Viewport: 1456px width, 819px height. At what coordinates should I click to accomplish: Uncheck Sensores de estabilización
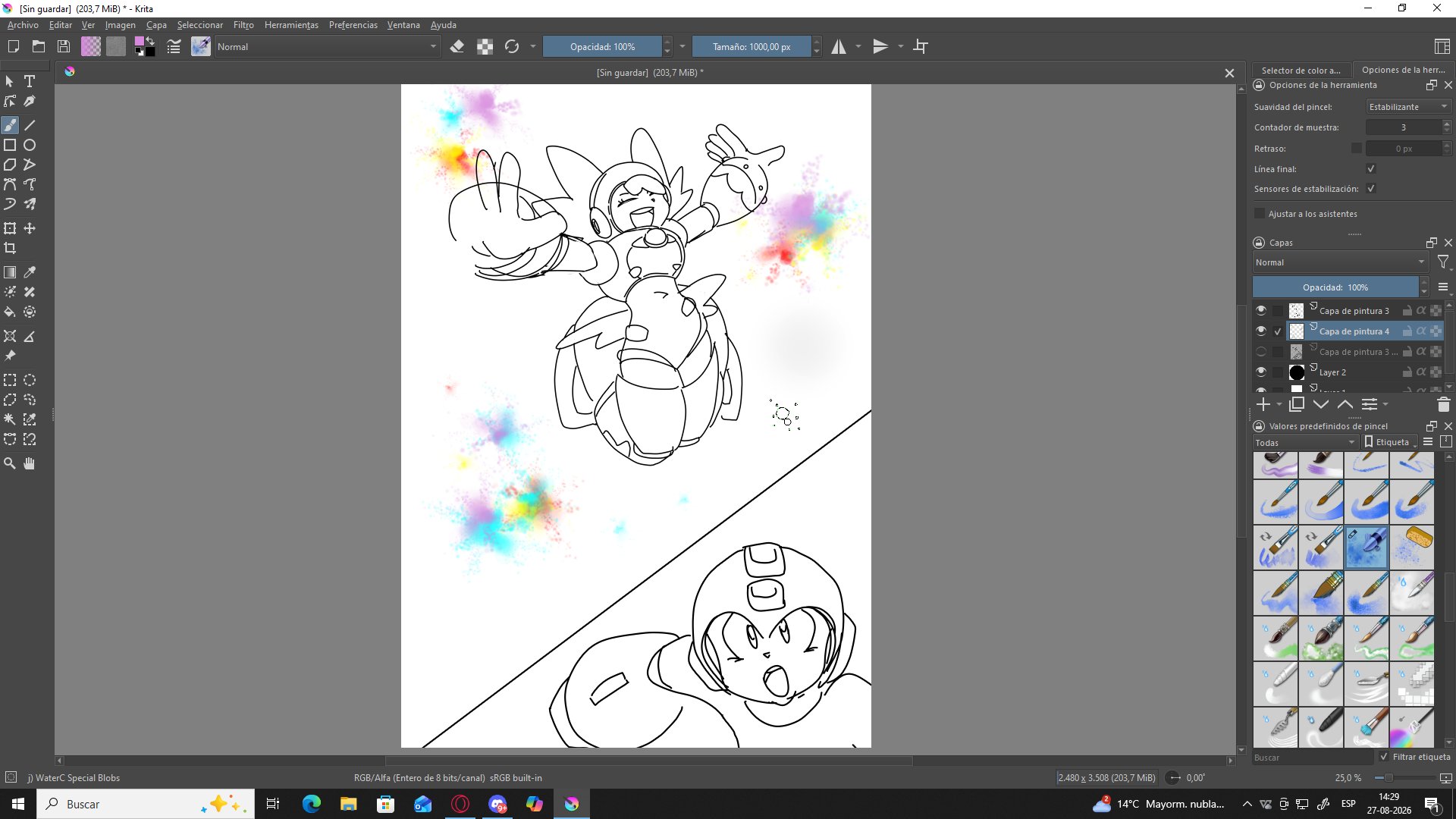pyautogui.click(x=1371, y=189)
